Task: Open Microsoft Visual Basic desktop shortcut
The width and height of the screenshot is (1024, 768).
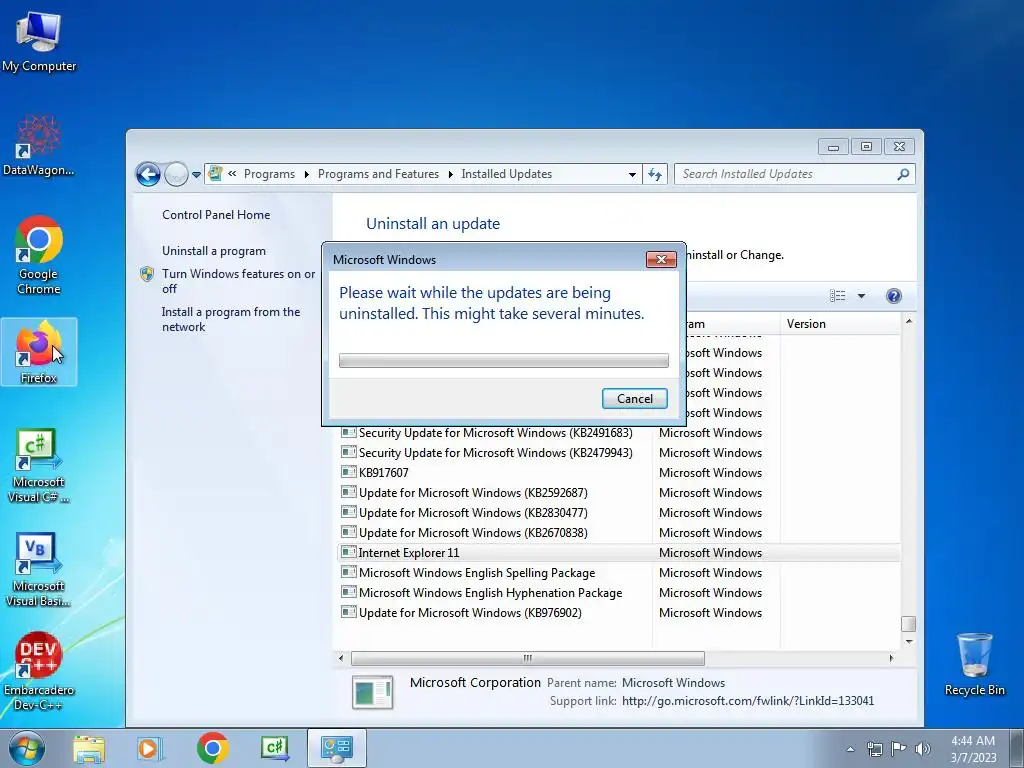Action: 39,569
